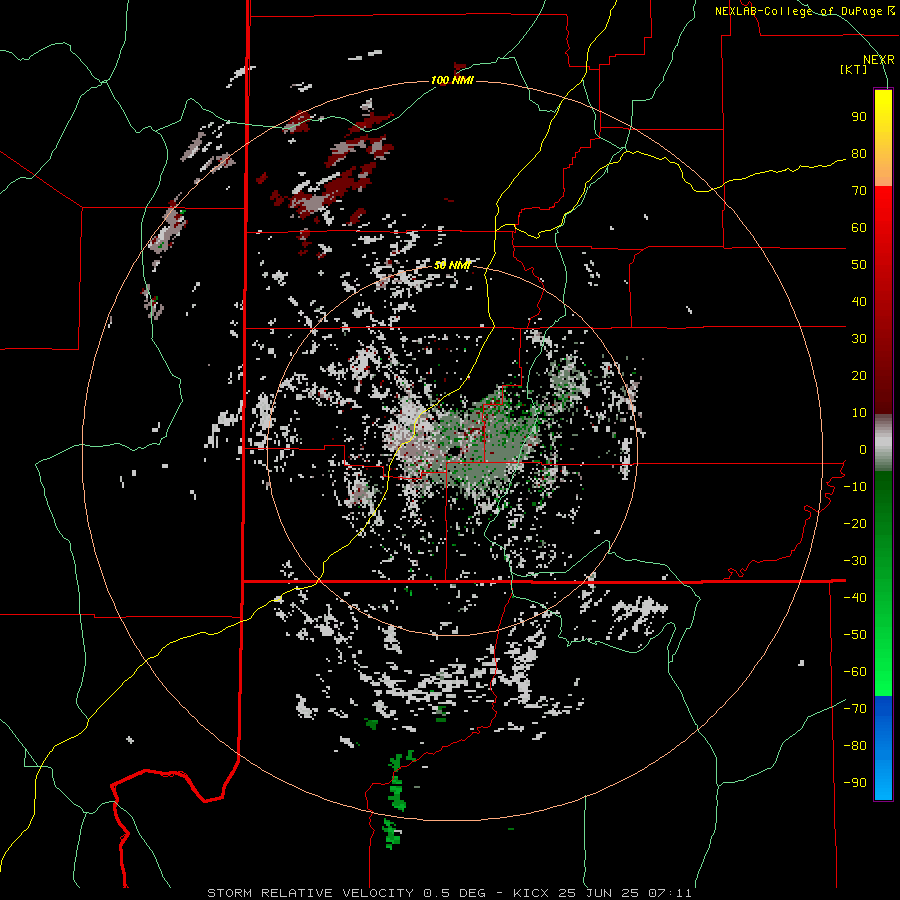This screenshot has width=900, height=900.
Task: Click the [KT] units label
Action: click(854, 69)
